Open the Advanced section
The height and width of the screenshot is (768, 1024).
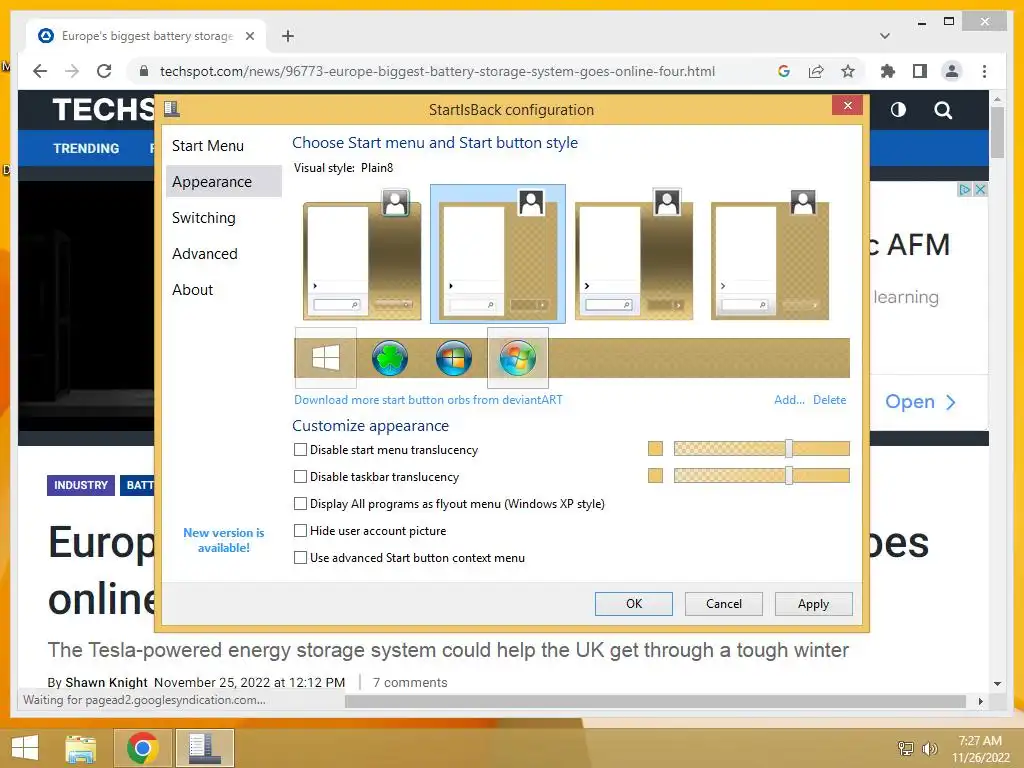223,253
